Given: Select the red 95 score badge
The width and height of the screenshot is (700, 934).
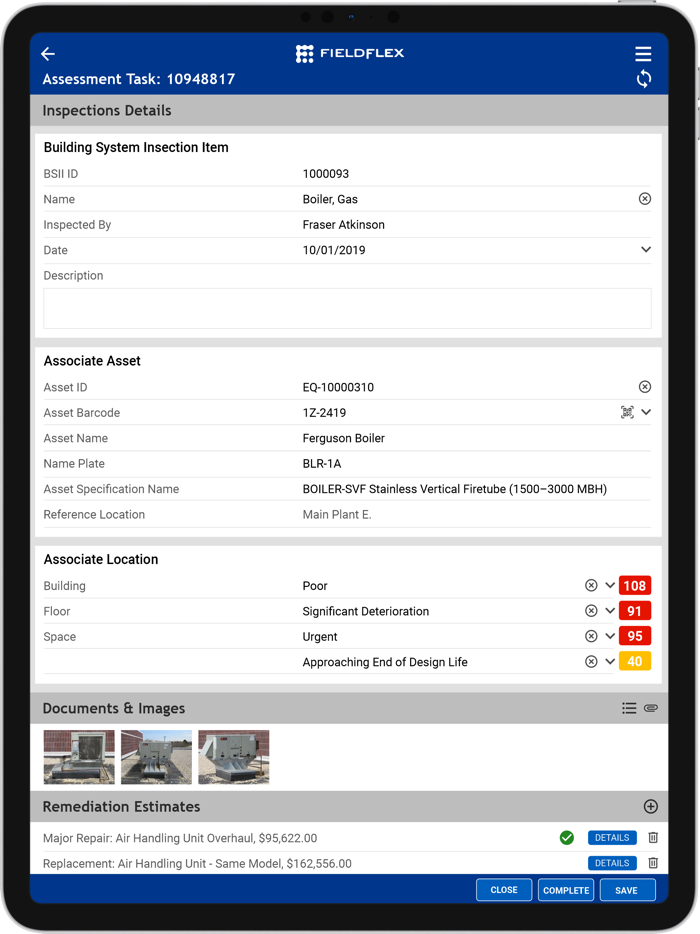Looking at the screenshot, I should click(634, 636).
